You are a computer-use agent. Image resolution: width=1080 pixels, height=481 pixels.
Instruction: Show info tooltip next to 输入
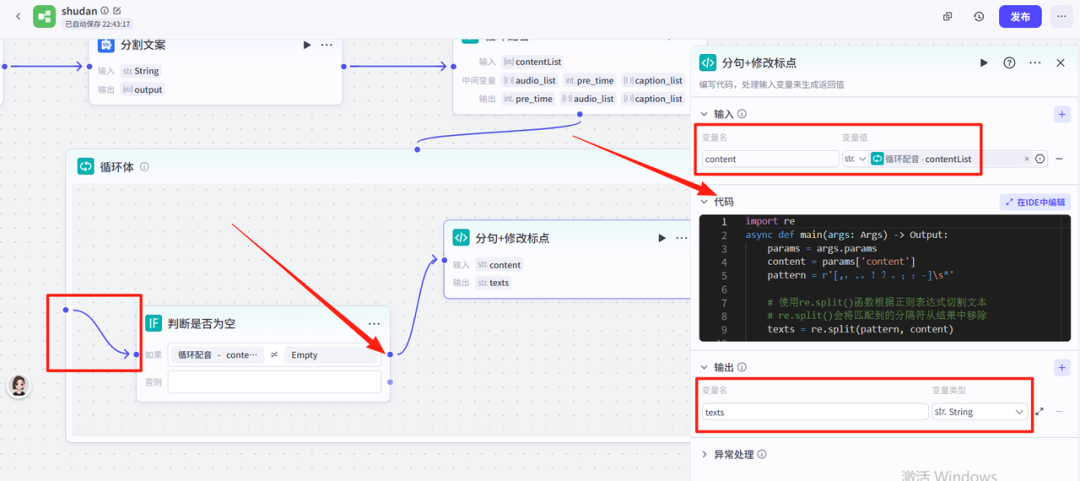pos(742,114)
